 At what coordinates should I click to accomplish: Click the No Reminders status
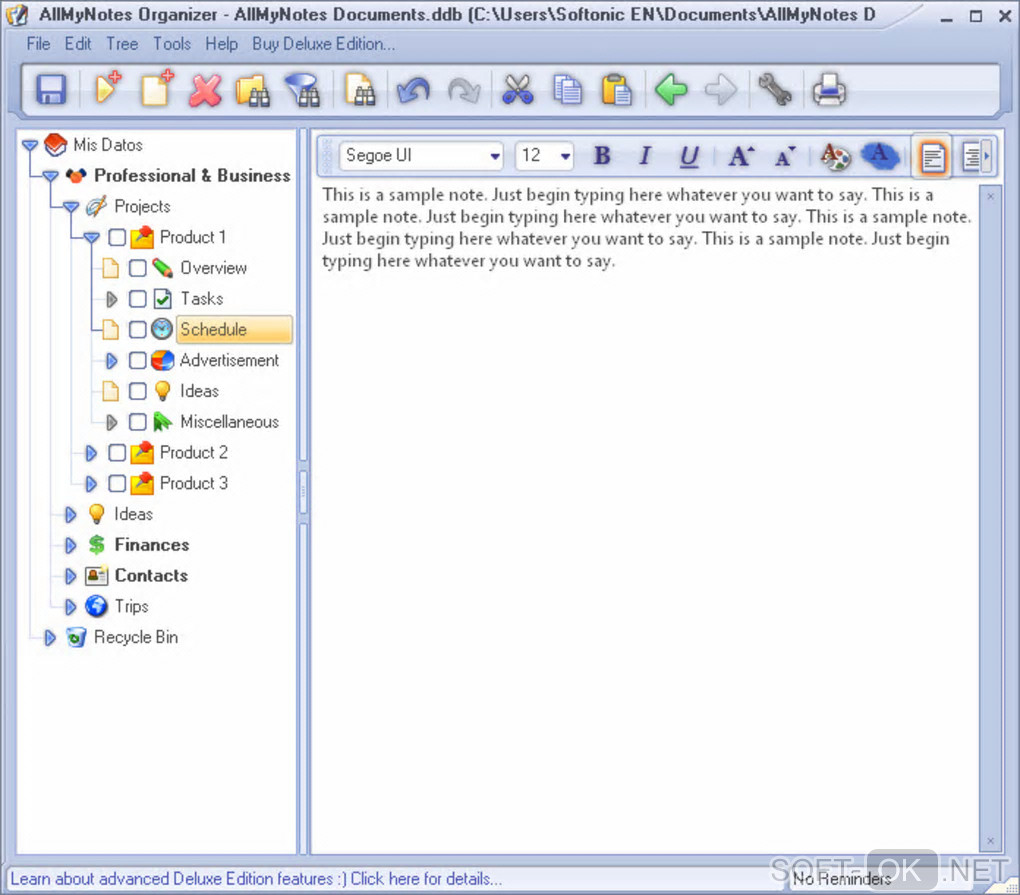tap(842, 879)
